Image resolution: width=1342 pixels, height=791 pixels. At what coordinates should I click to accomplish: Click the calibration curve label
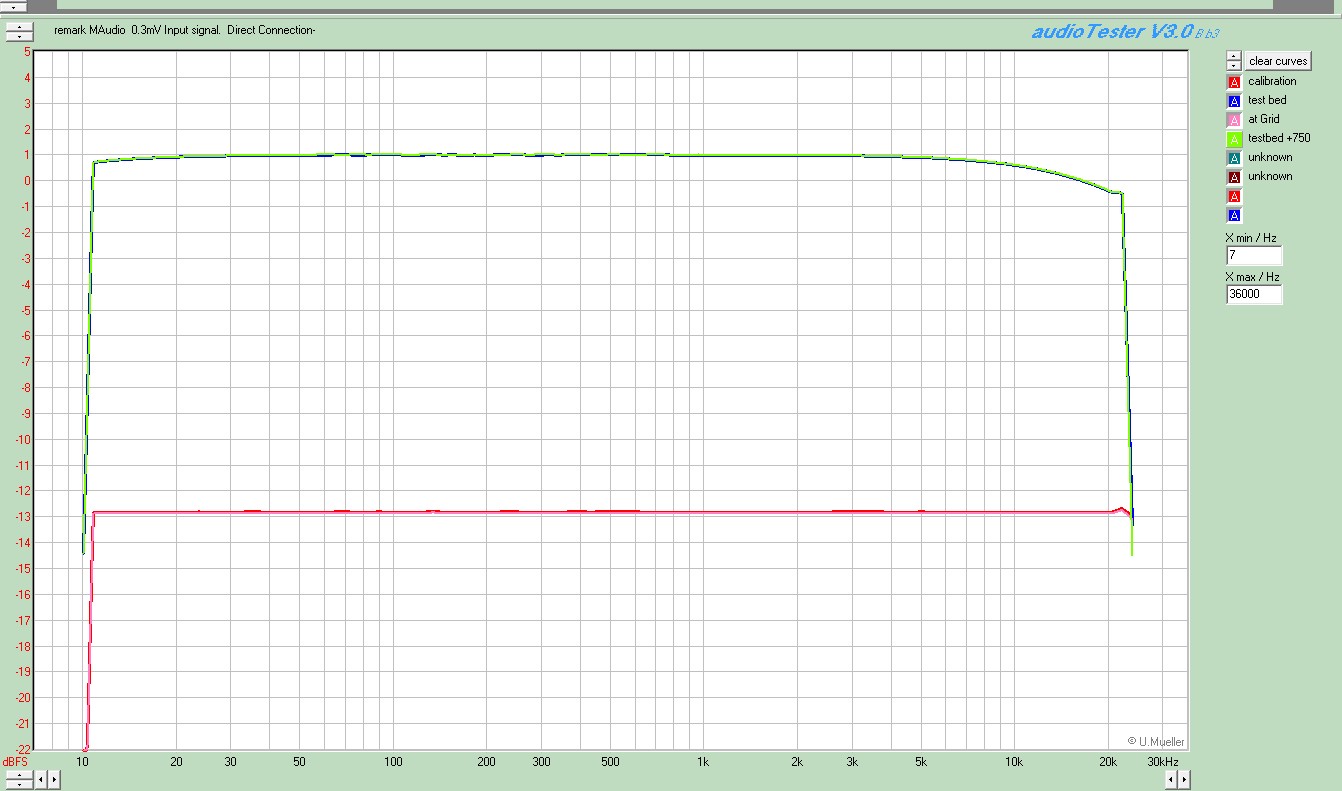pyautogui.click(x=1272, y=81)
